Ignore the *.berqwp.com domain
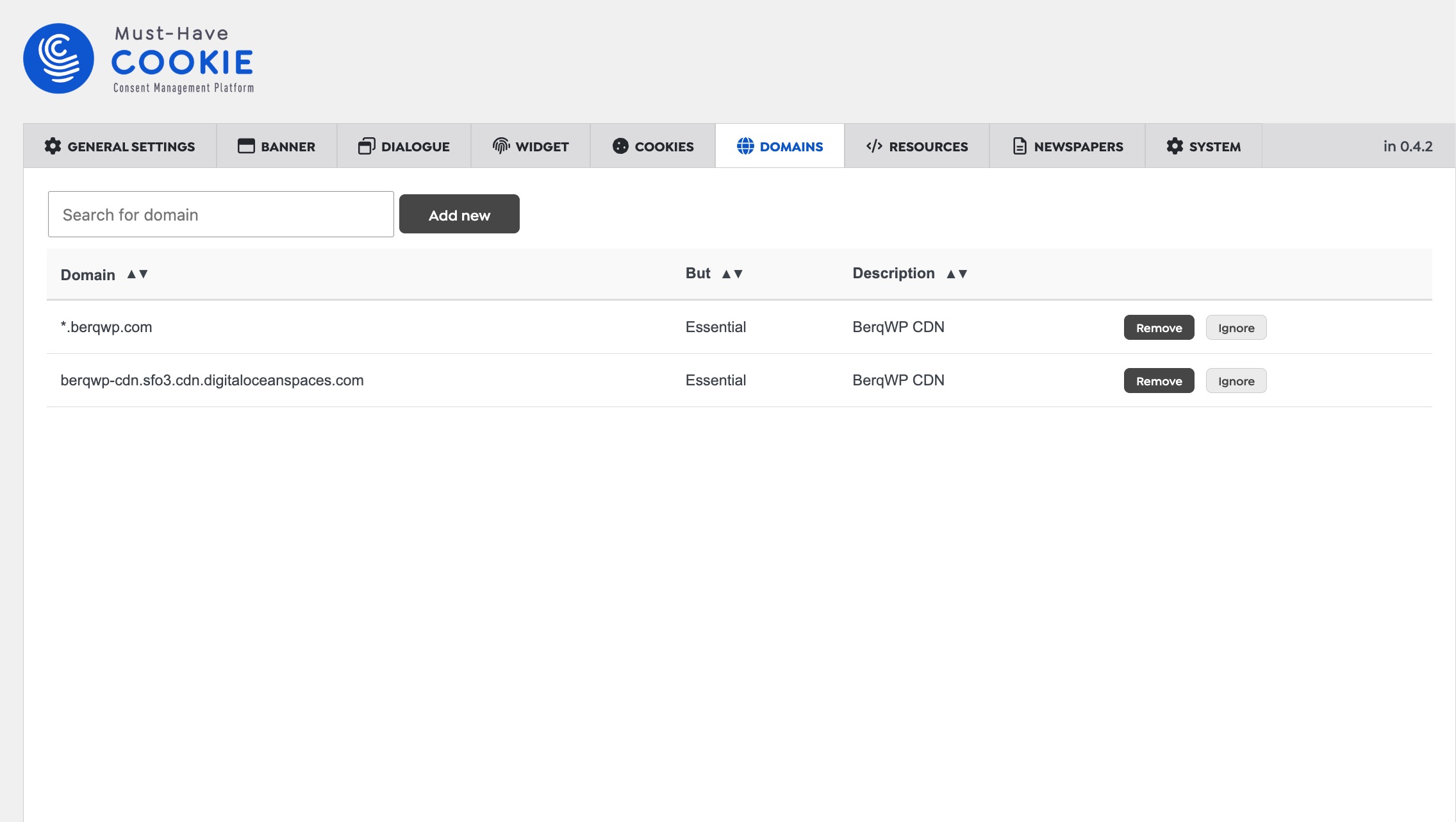The height and width of the screenshot is (822, 1456). tap(1236, 328)
